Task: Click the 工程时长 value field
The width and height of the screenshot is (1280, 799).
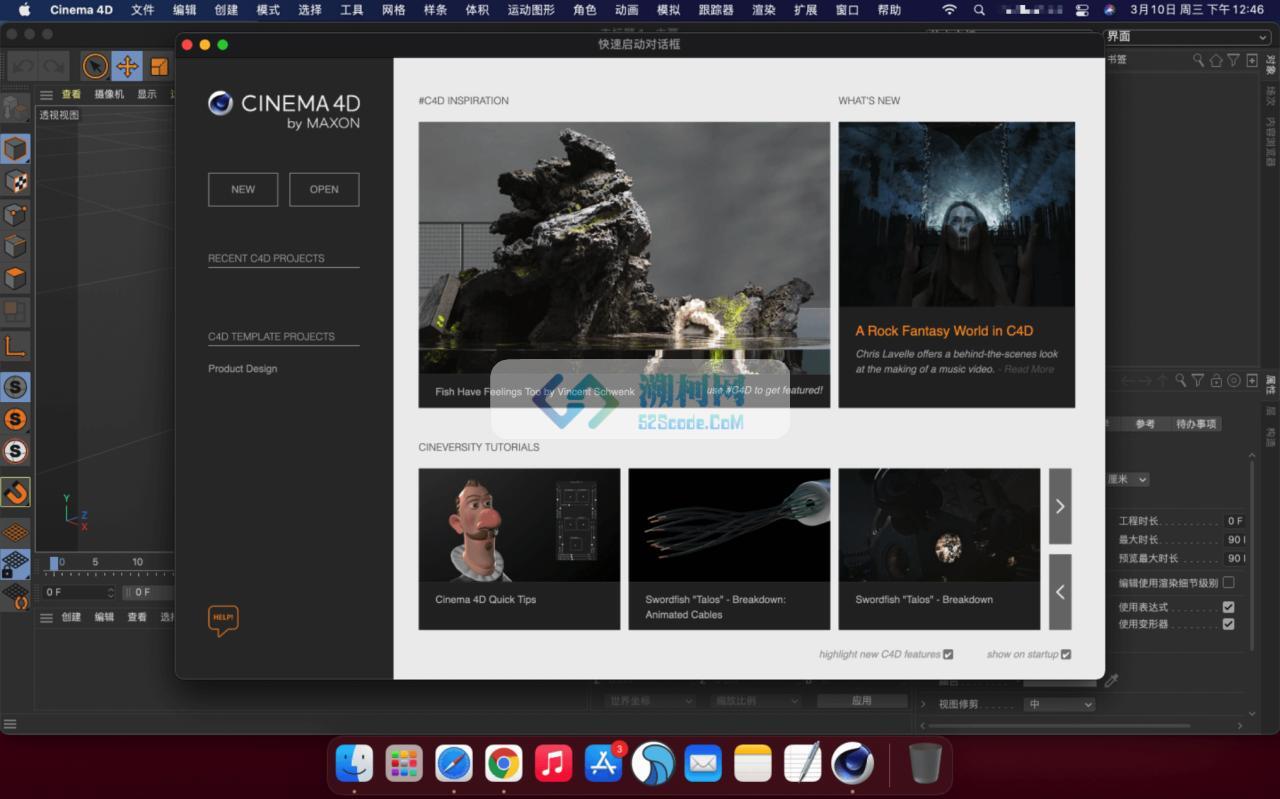Action: 1236,521
